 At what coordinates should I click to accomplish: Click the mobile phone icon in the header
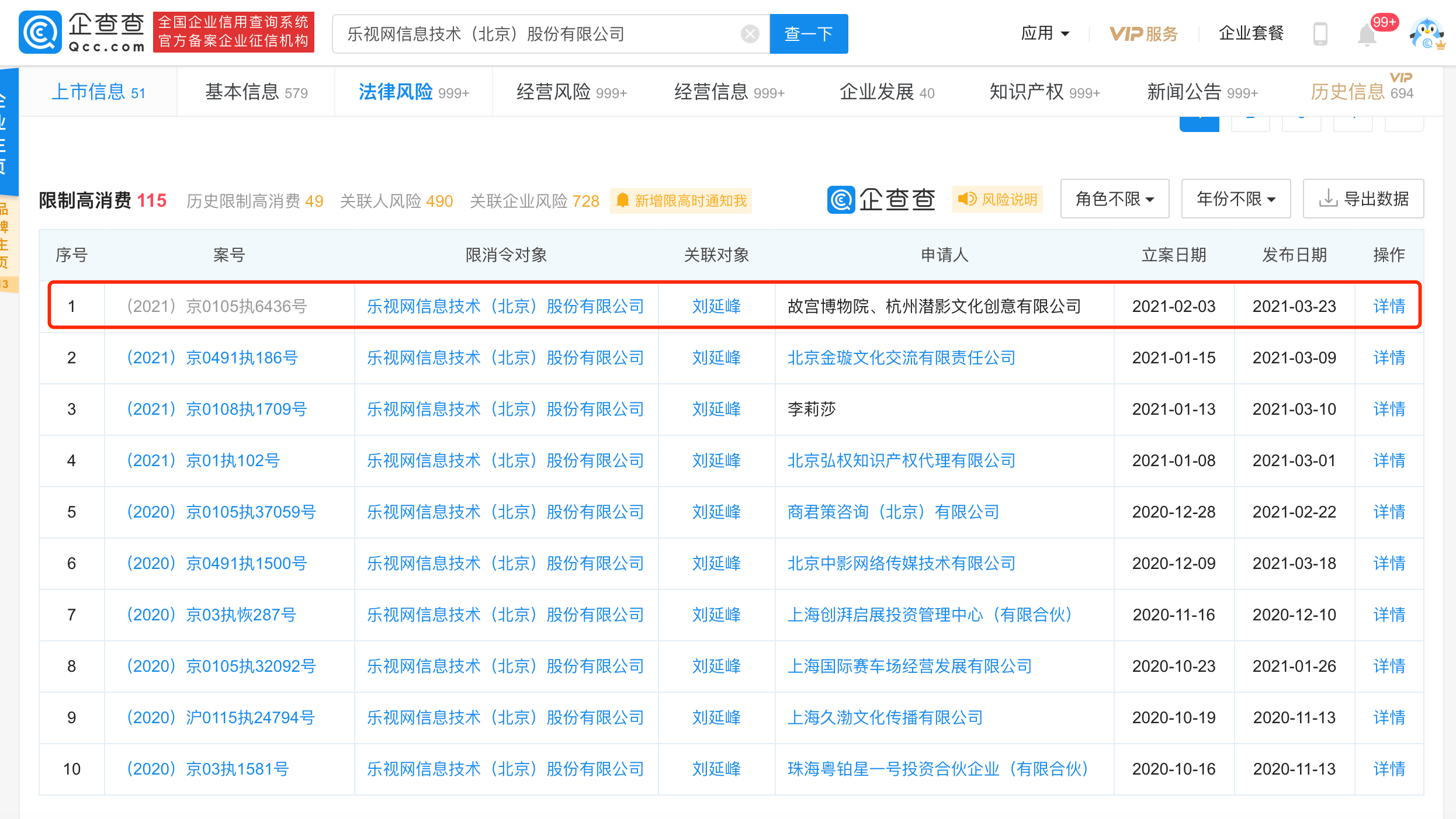coord(1319,33)
